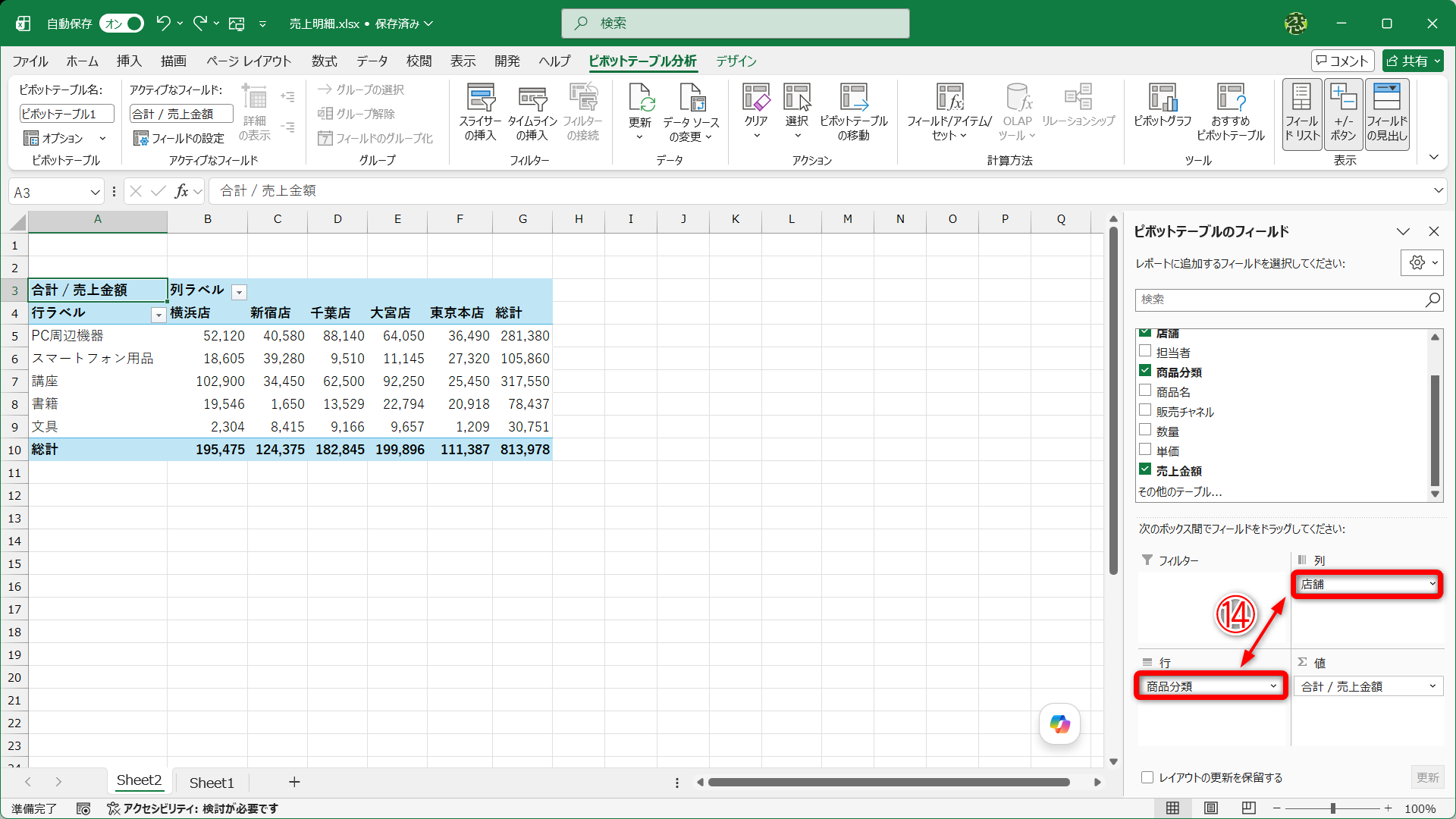1456x819 pixels.
Task: Open フィールド/アイテム/セット calculations
Action: click(949, 112)
